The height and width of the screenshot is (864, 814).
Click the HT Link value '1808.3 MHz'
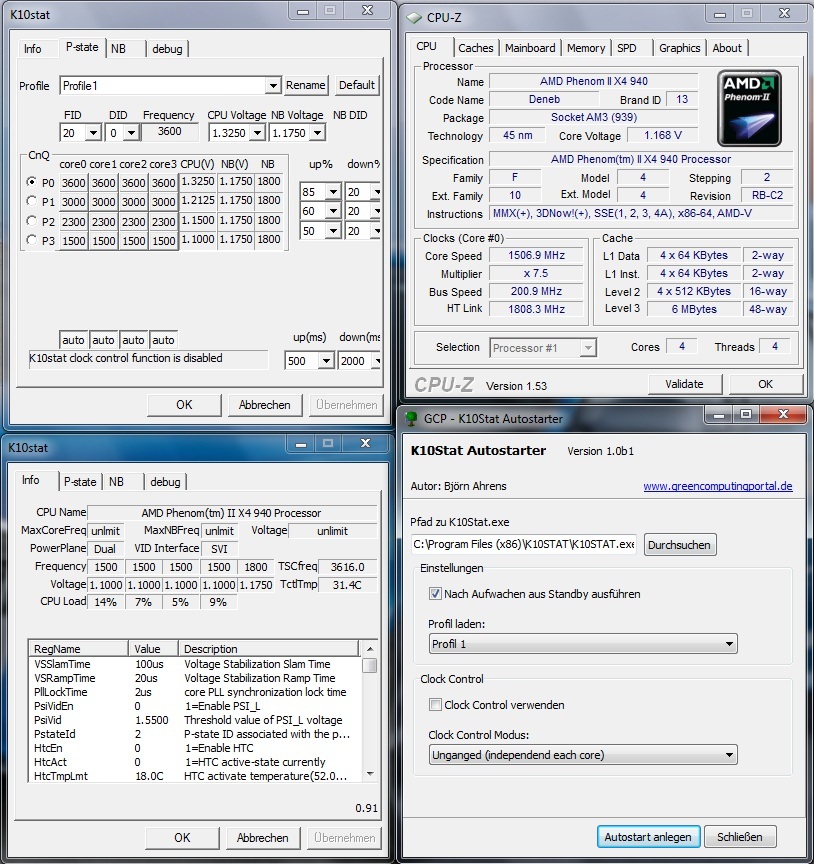(536, 309)
